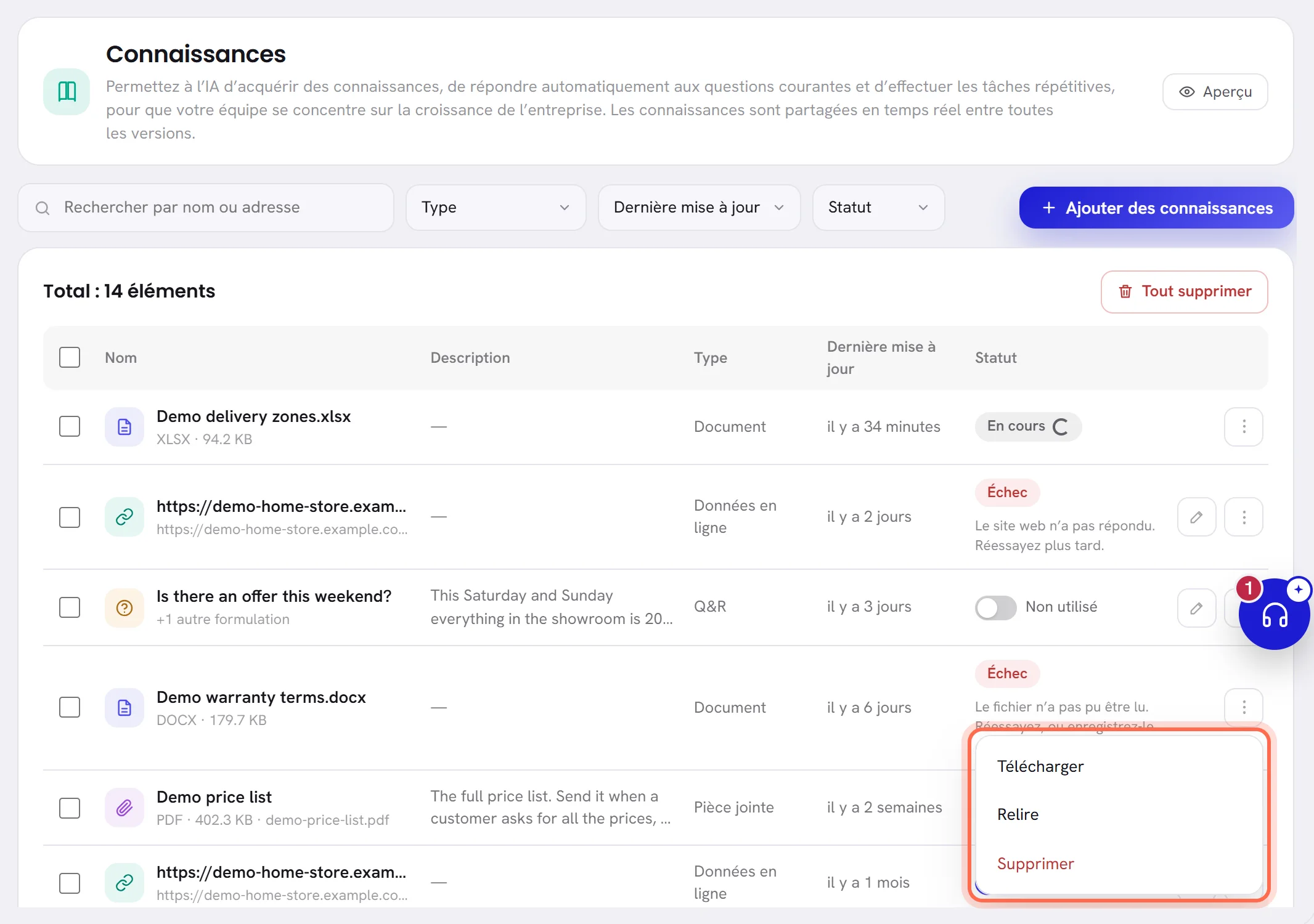Click the 'Tout supprimer' button
Image resolution: width=1314 pixels, height=924 pixels.
pos(1184,291)
